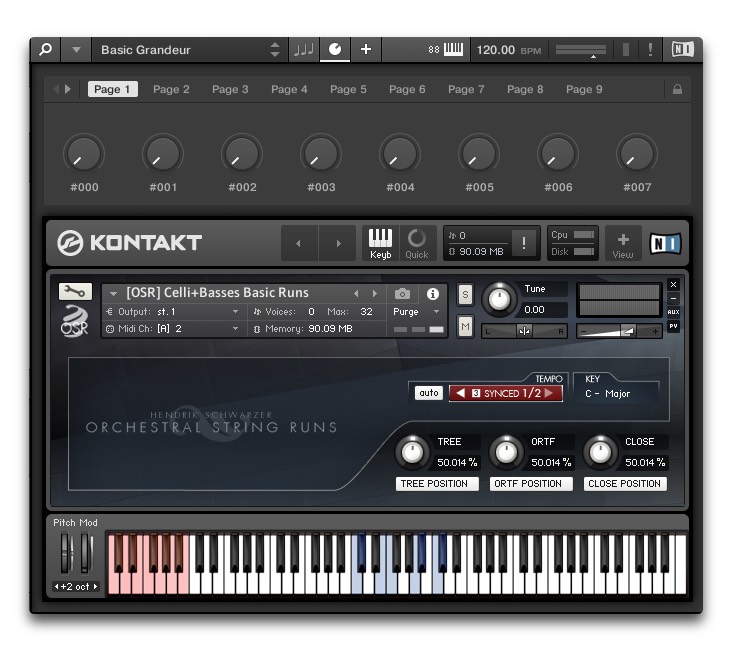Adjust the master volume slider in header
This screenshot has width=733, height=650.
tap(581, 50)
